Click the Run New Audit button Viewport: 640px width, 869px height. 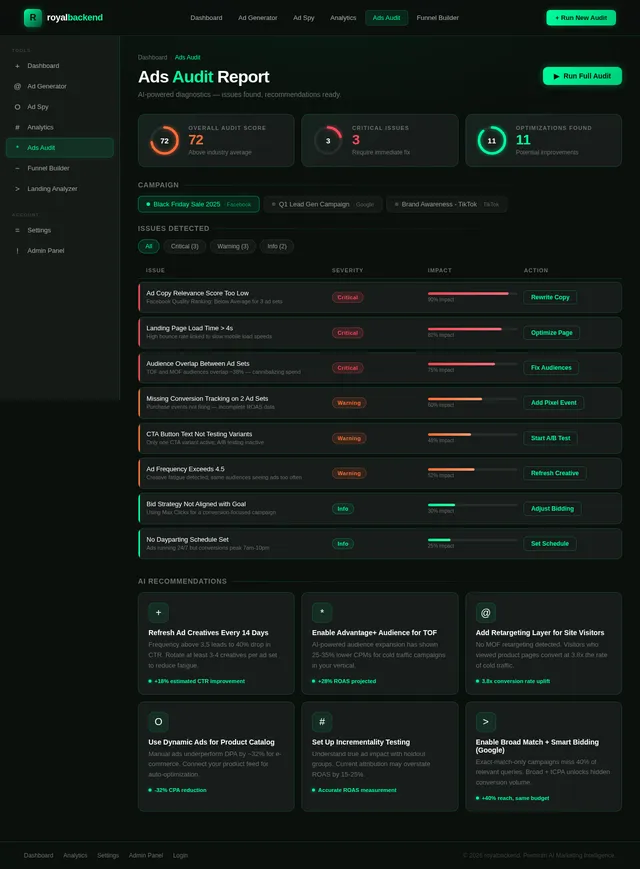tap(581, 18)
